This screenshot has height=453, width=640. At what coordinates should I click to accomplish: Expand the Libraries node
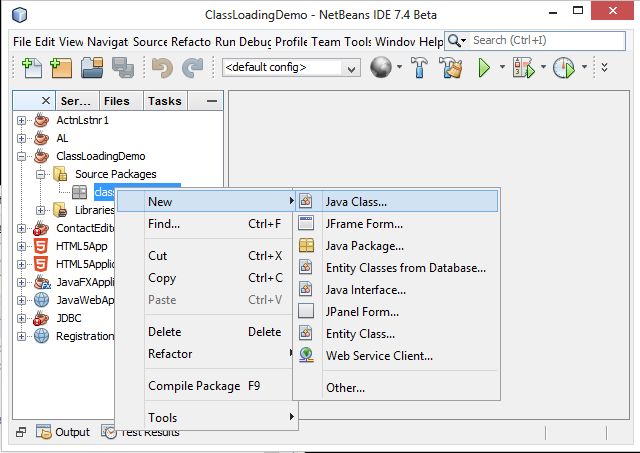(40, 210)
